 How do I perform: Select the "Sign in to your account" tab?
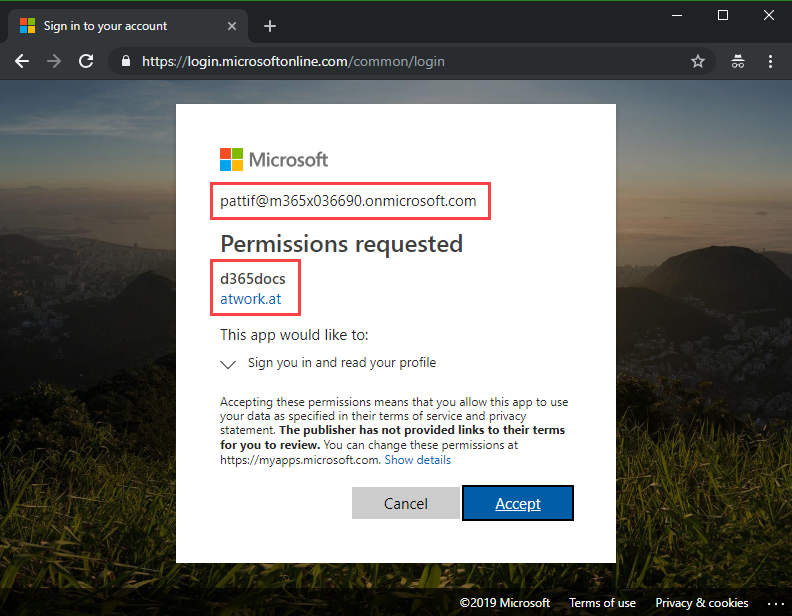pos(120,26)
